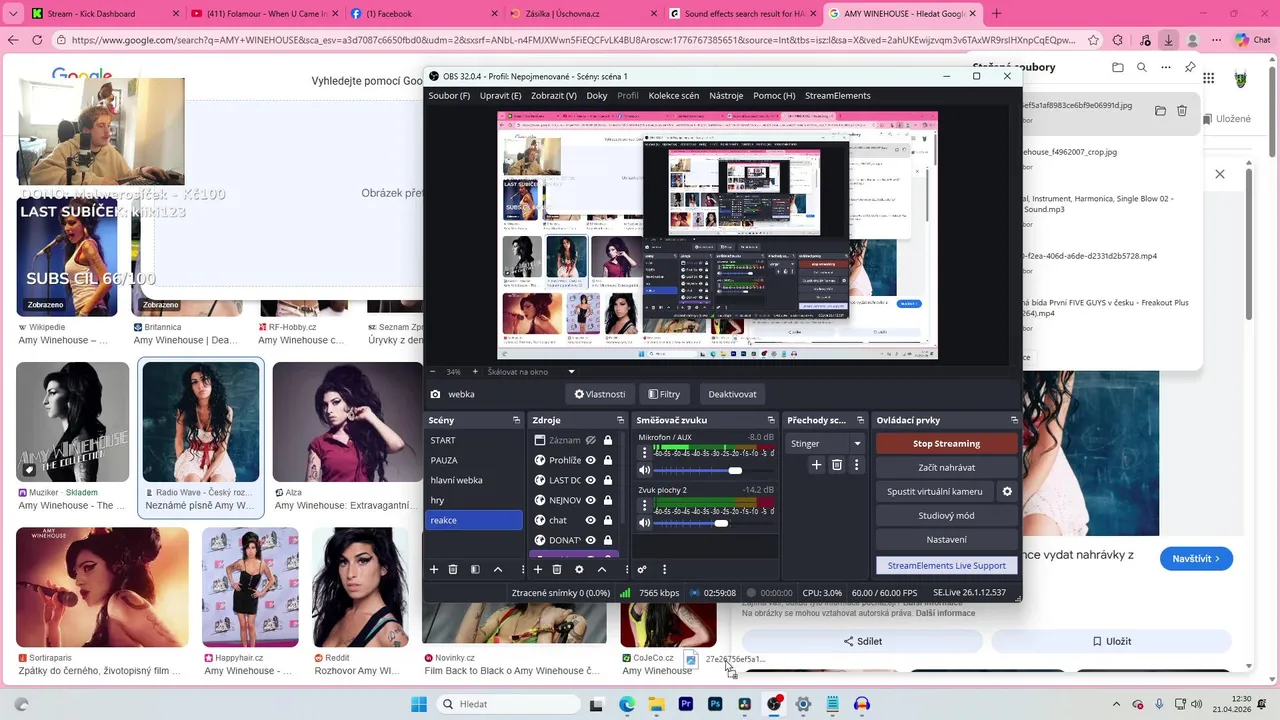Hide the DONATY source with the eye icon
This screenshot has height=720, width=1280.
(x=591, y=540)
